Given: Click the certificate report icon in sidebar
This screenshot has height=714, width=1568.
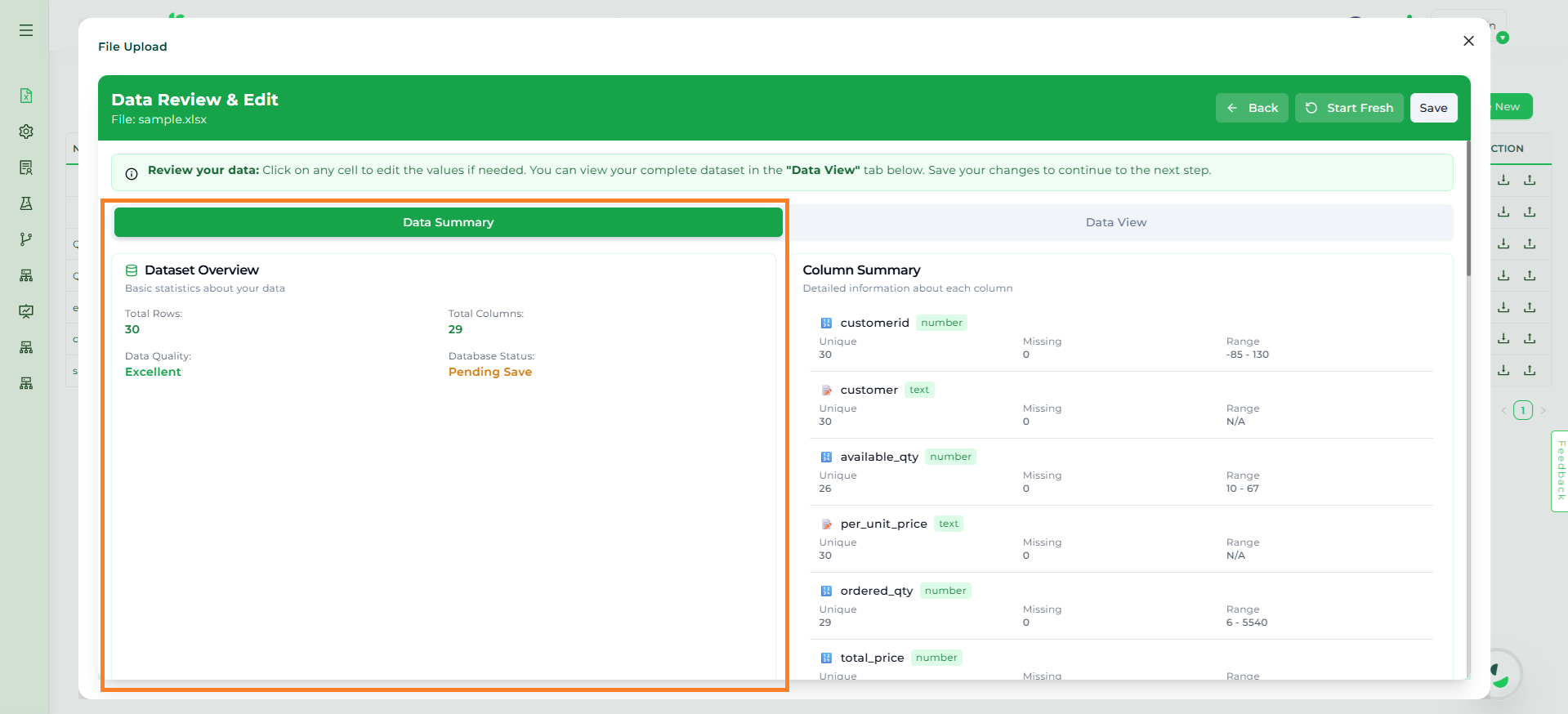Looking at the screenshot, I should click(x=26, y=167).
